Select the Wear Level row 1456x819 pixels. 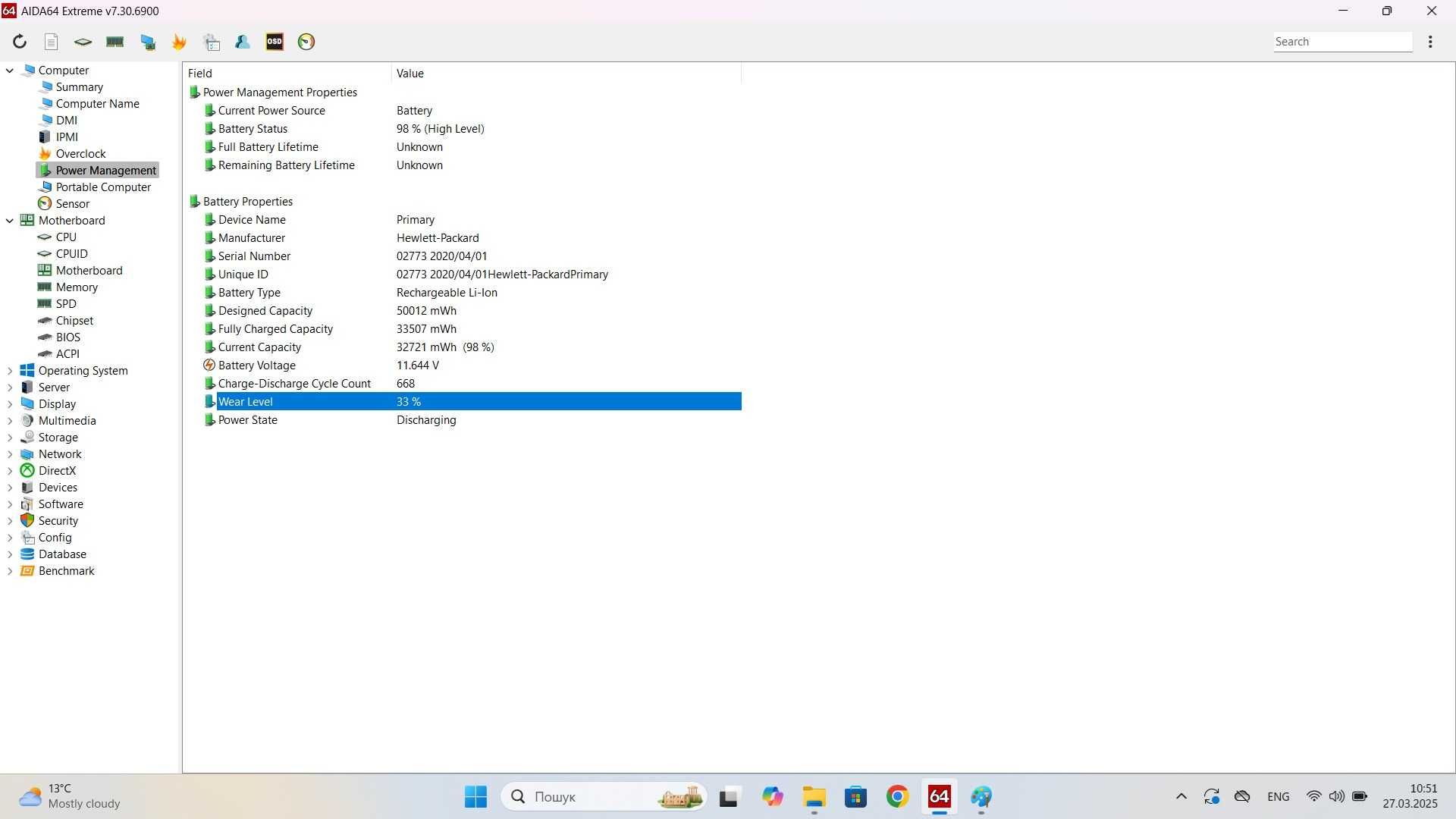472,402
